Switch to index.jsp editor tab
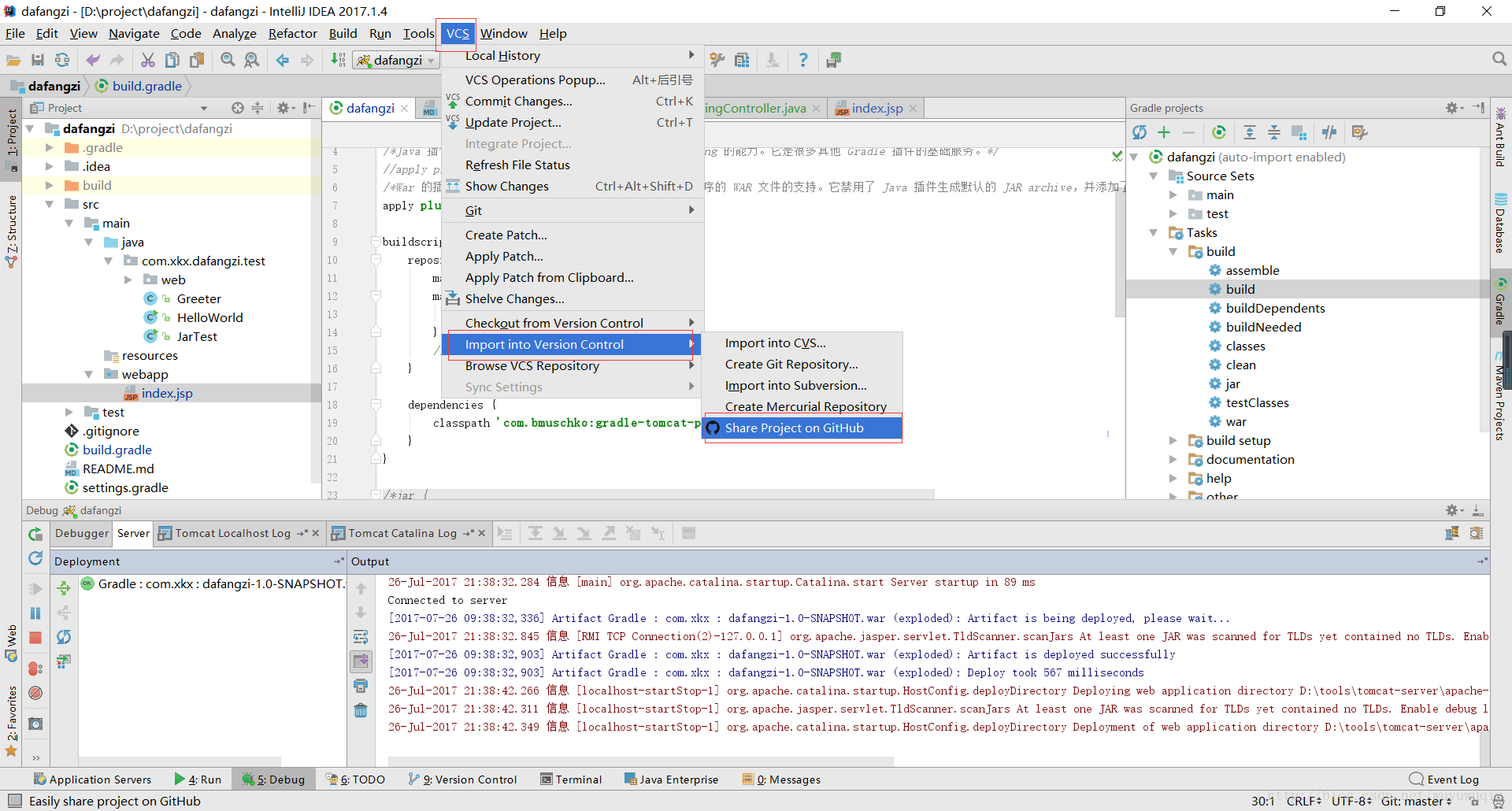Image resolution: width=1512 pixels, height=811 pixels. [876, 108]
